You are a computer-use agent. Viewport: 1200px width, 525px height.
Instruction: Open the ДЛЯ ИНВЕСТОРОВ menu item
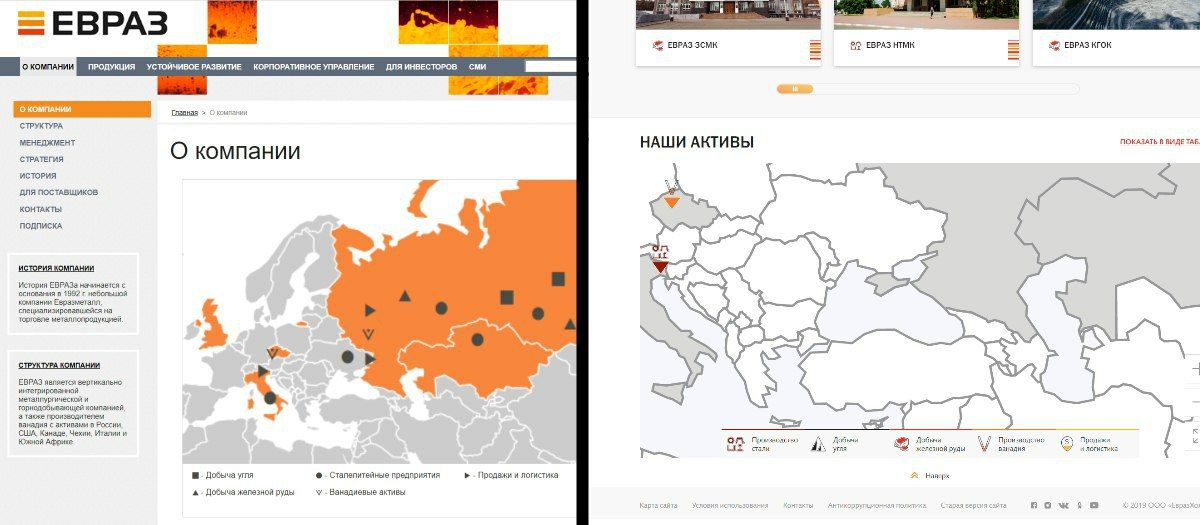point(421,67)
